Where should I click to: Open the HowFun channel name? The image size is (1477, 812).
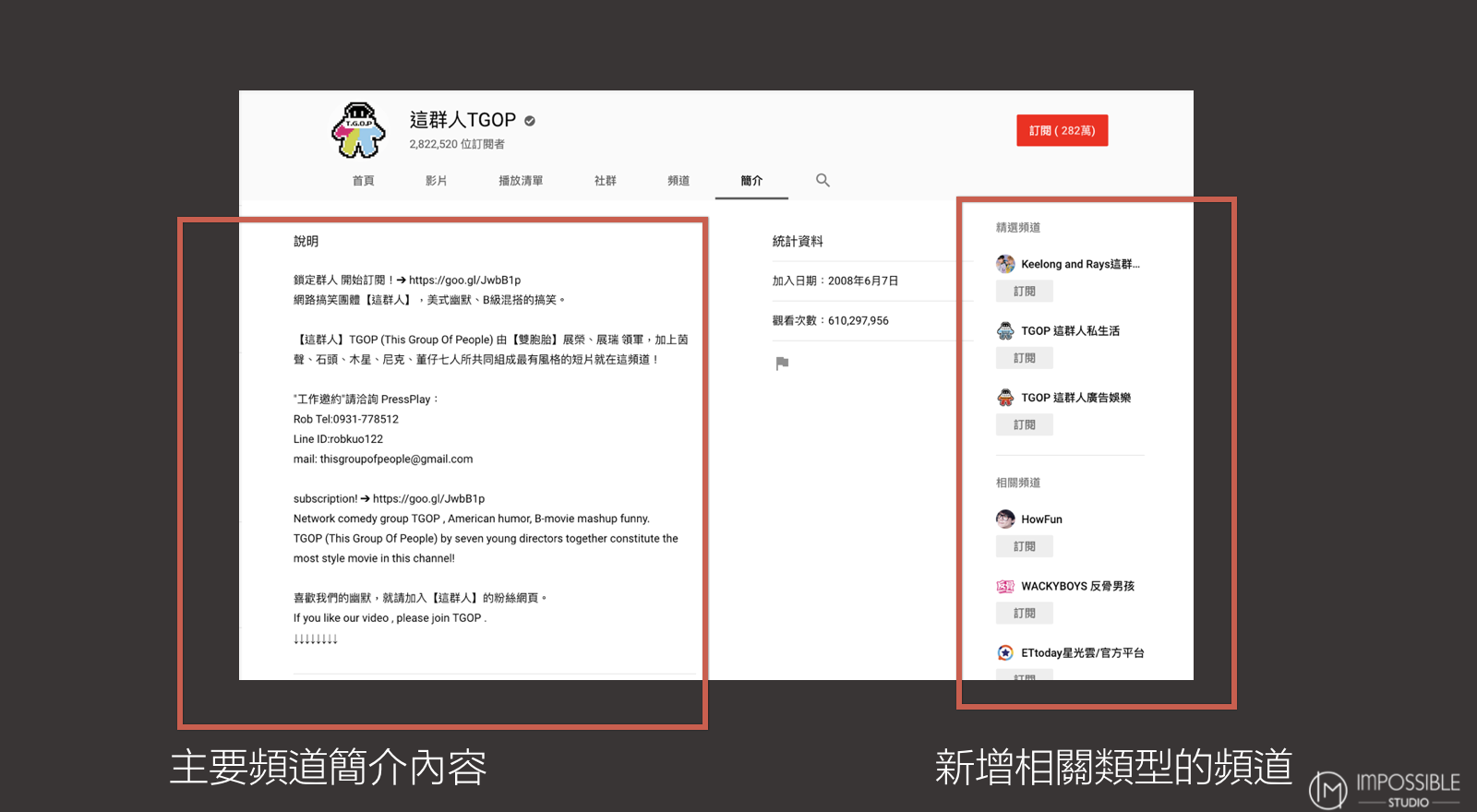[x=1041, y=519]
